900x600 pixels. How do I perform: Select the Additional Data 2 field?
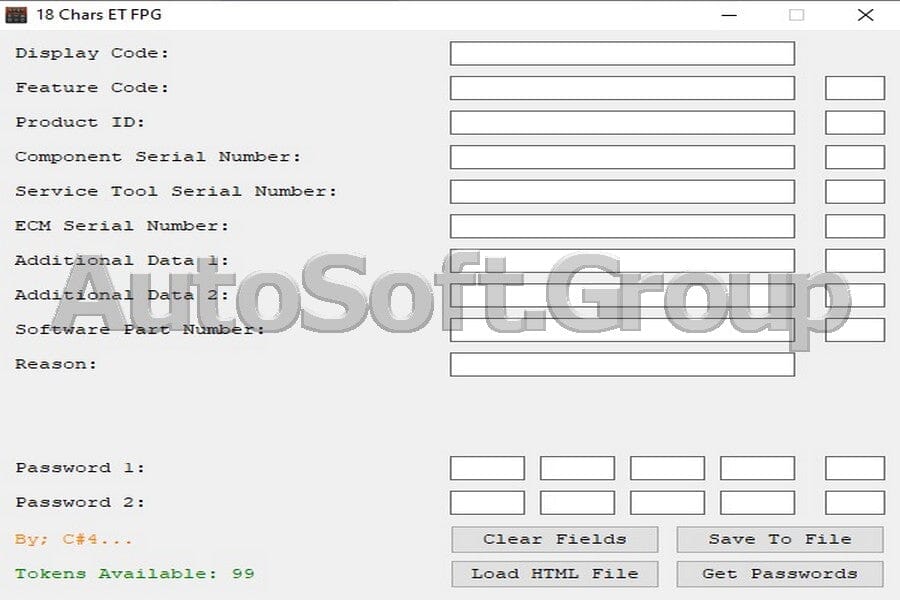point(622,295)
